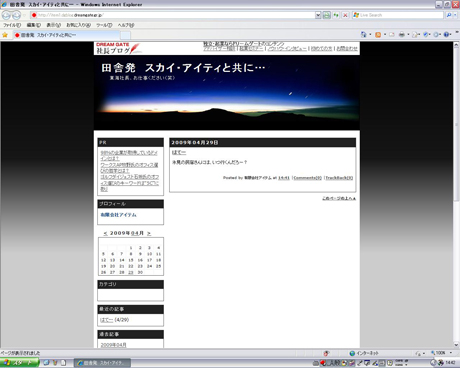This screenshot has height=368, width=460.
Task: Open the ファイル(F) menu
Action: point(12,25)
